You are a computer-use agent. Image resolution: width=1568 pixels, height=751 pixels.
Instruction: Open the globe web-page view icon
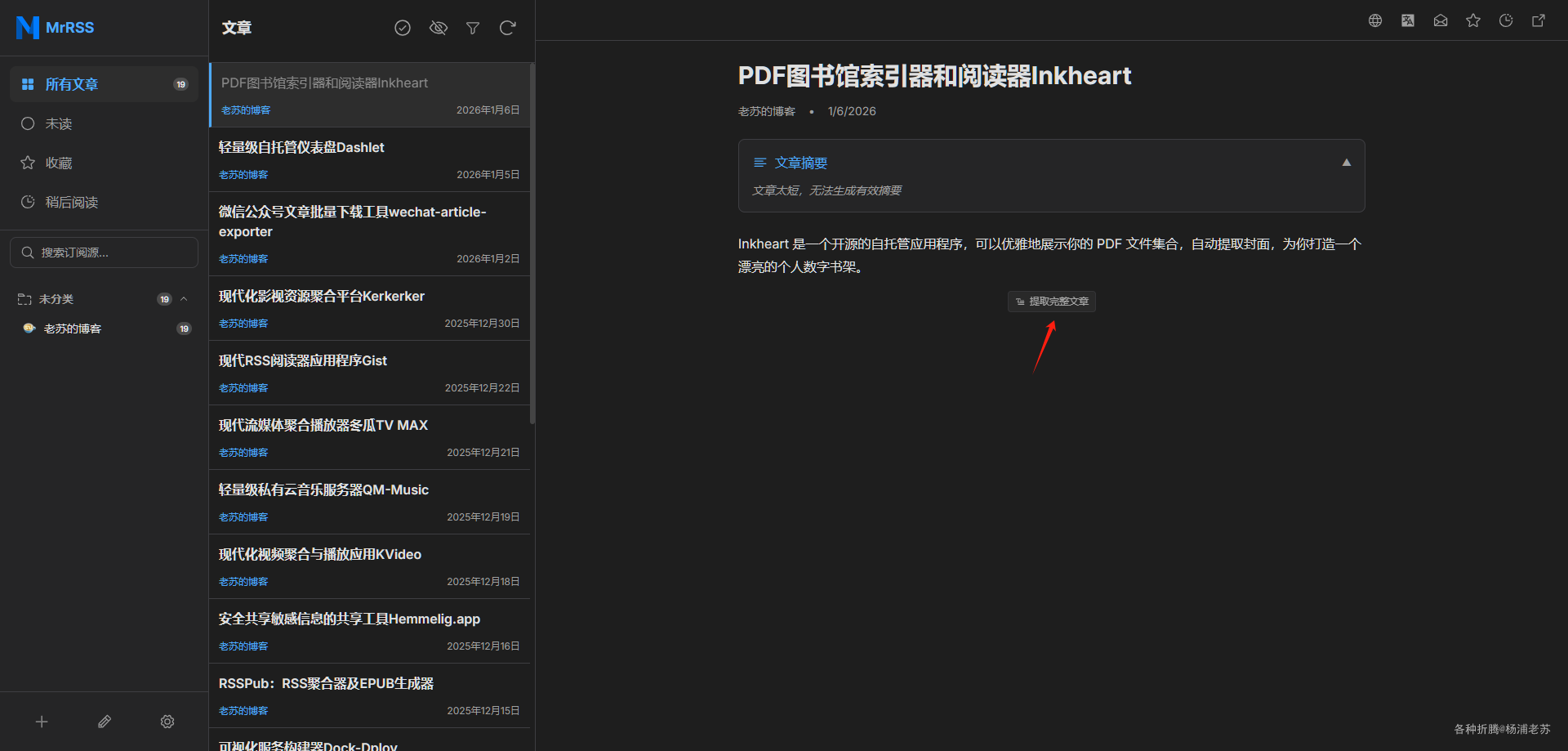(x=1375, y=20)
